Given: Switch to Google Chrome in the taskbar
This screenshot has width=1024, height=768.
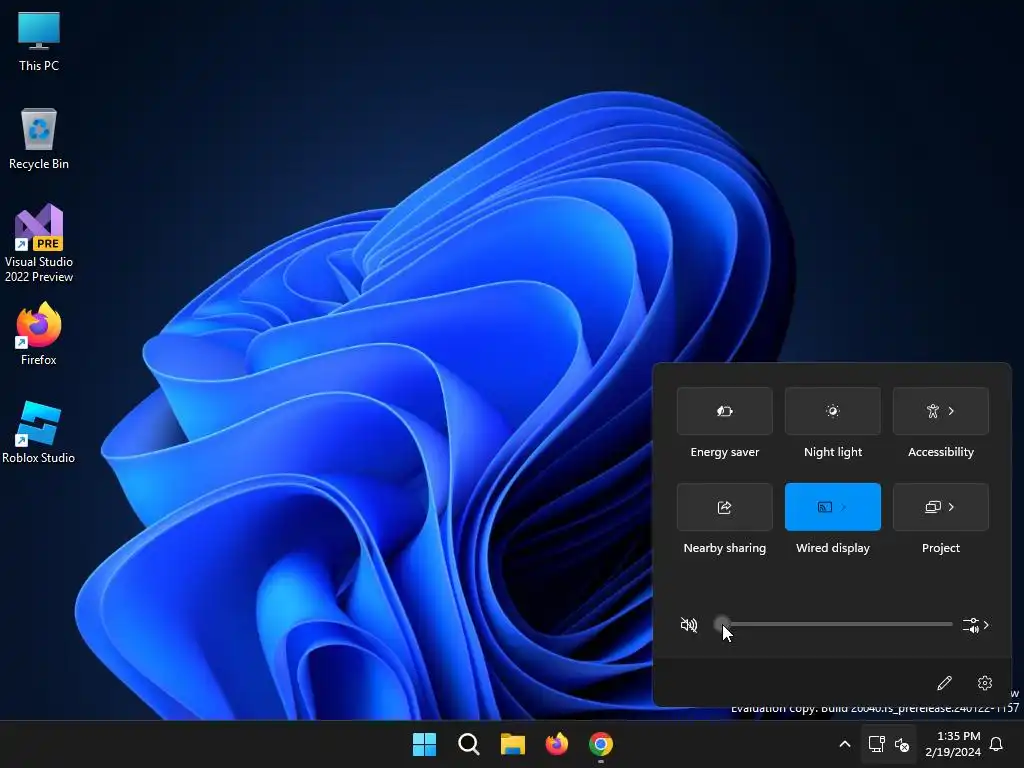Looking at the screenshot, I should (x=601, y=744).
